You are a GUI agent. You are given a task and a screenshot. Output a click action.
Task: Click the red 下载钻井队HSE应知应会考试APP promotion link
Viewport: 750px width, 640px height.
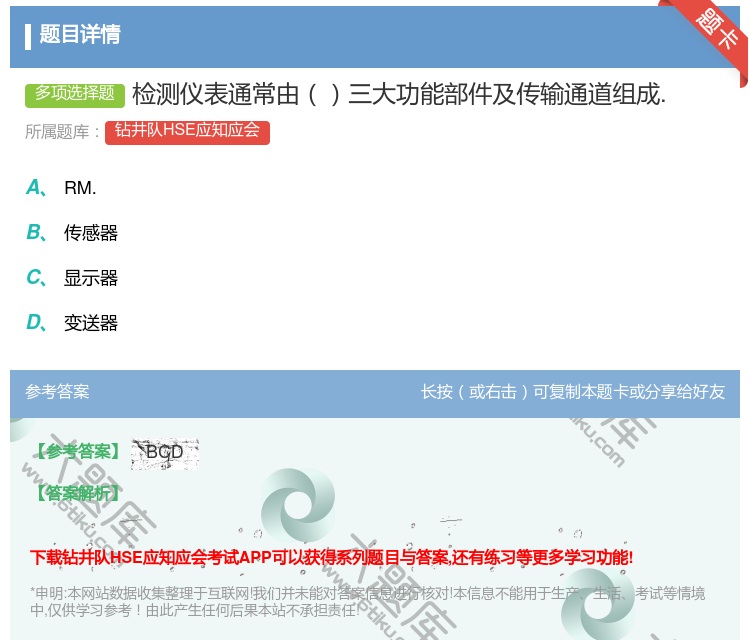pyautogui.click(x=331, y=557)
